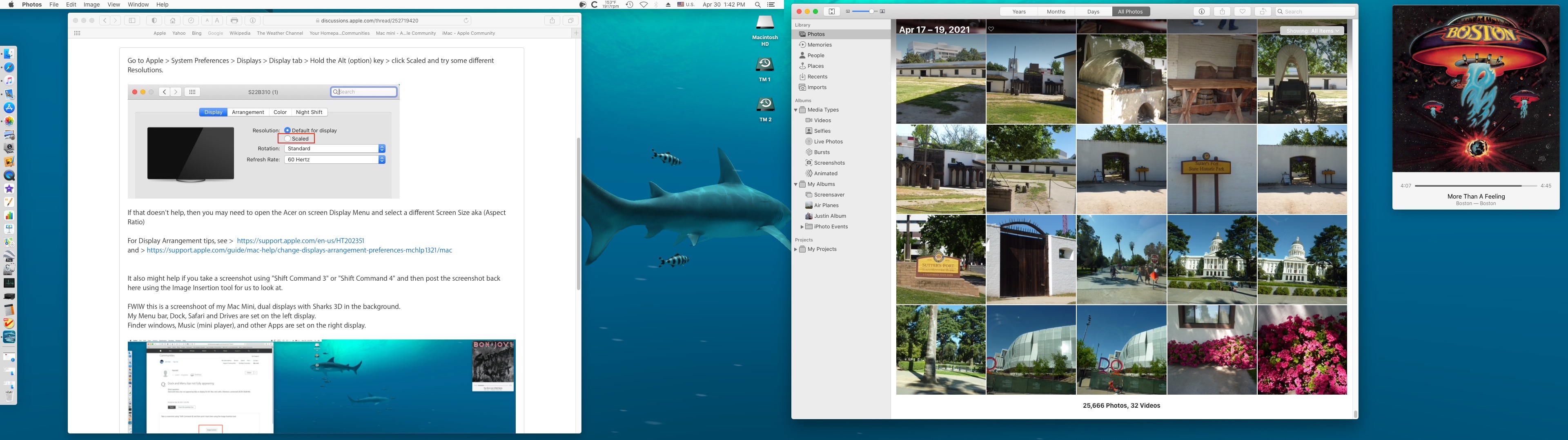Switch to the Months tab in Photos
The height and width of the screenshot is (440, 1568).
(x=1056, y=11)
